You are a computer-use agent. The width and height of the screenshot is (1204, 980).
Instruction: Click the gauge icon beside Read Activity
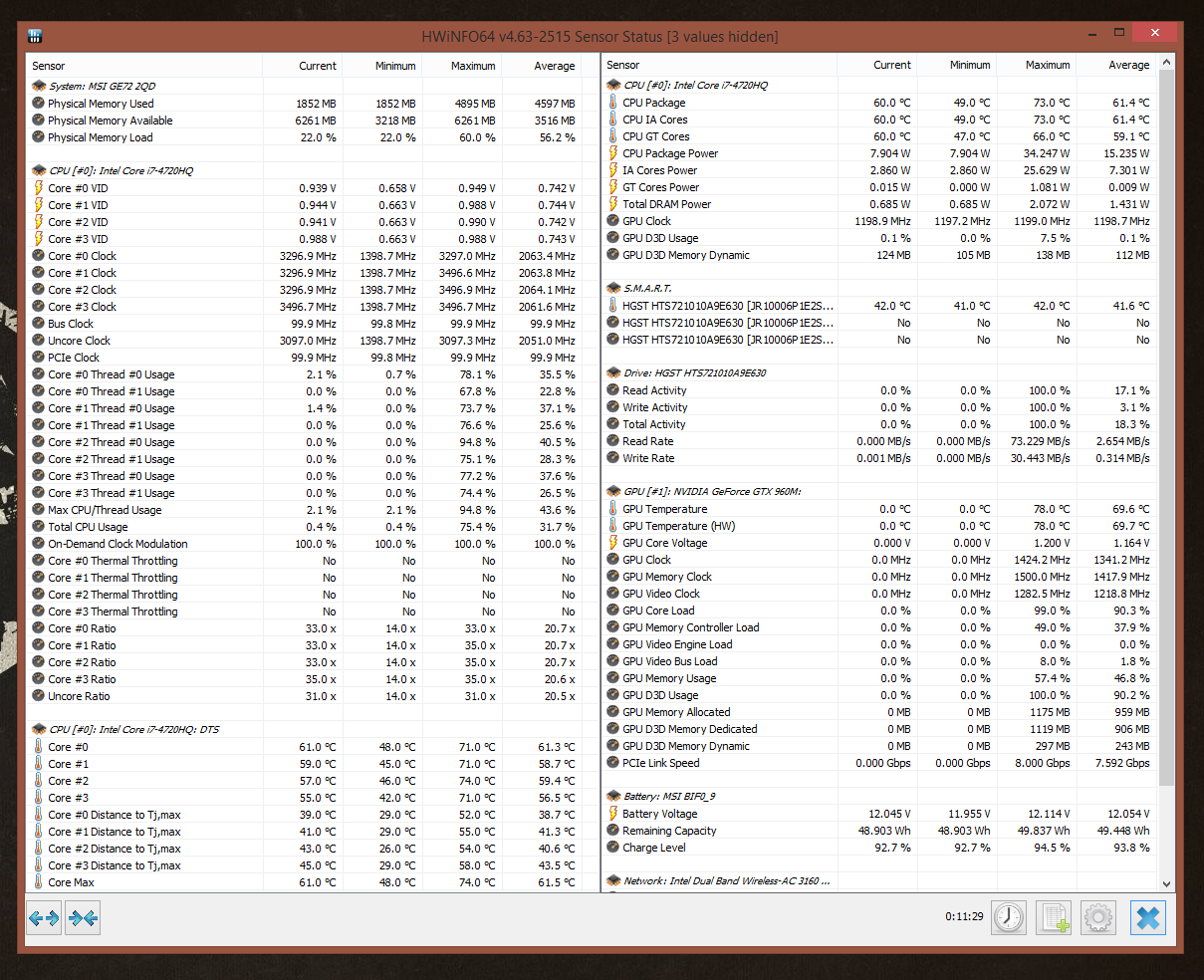[613, 390]
